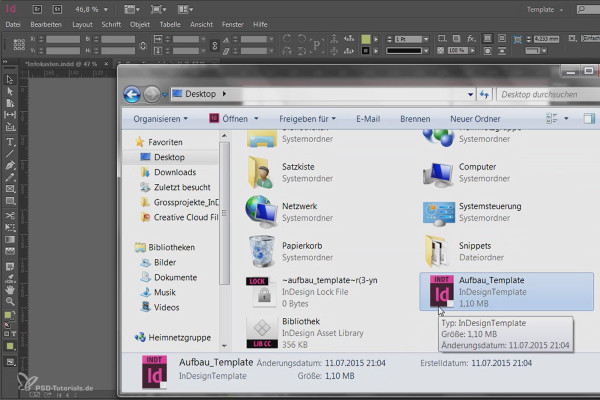Open the Schrift menu
This screenshot has width=600, height=400.
[x=111, y=24]
